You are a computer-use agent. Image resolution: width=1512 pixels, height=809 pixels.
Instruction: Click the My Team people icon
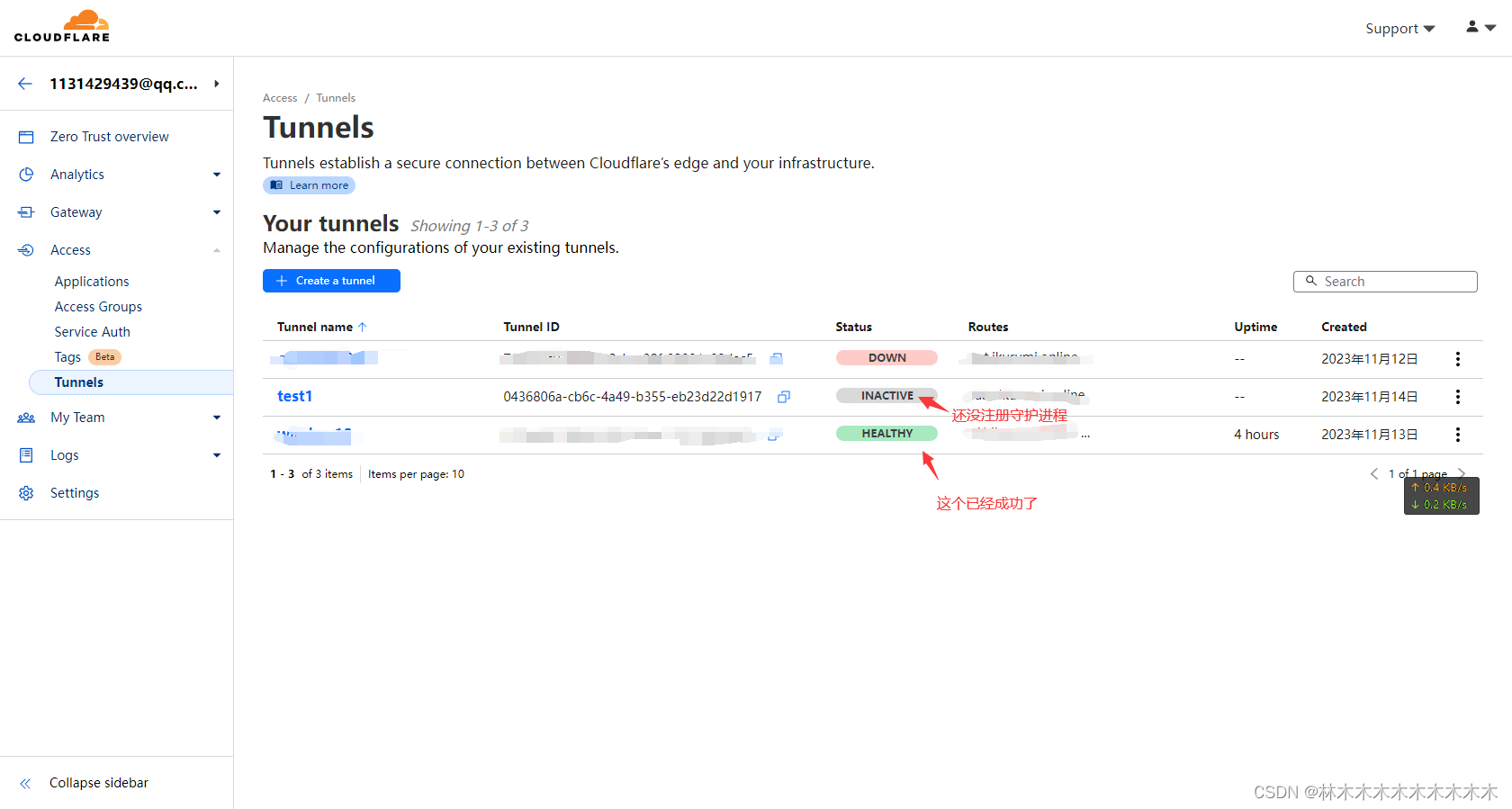point(26,418)
